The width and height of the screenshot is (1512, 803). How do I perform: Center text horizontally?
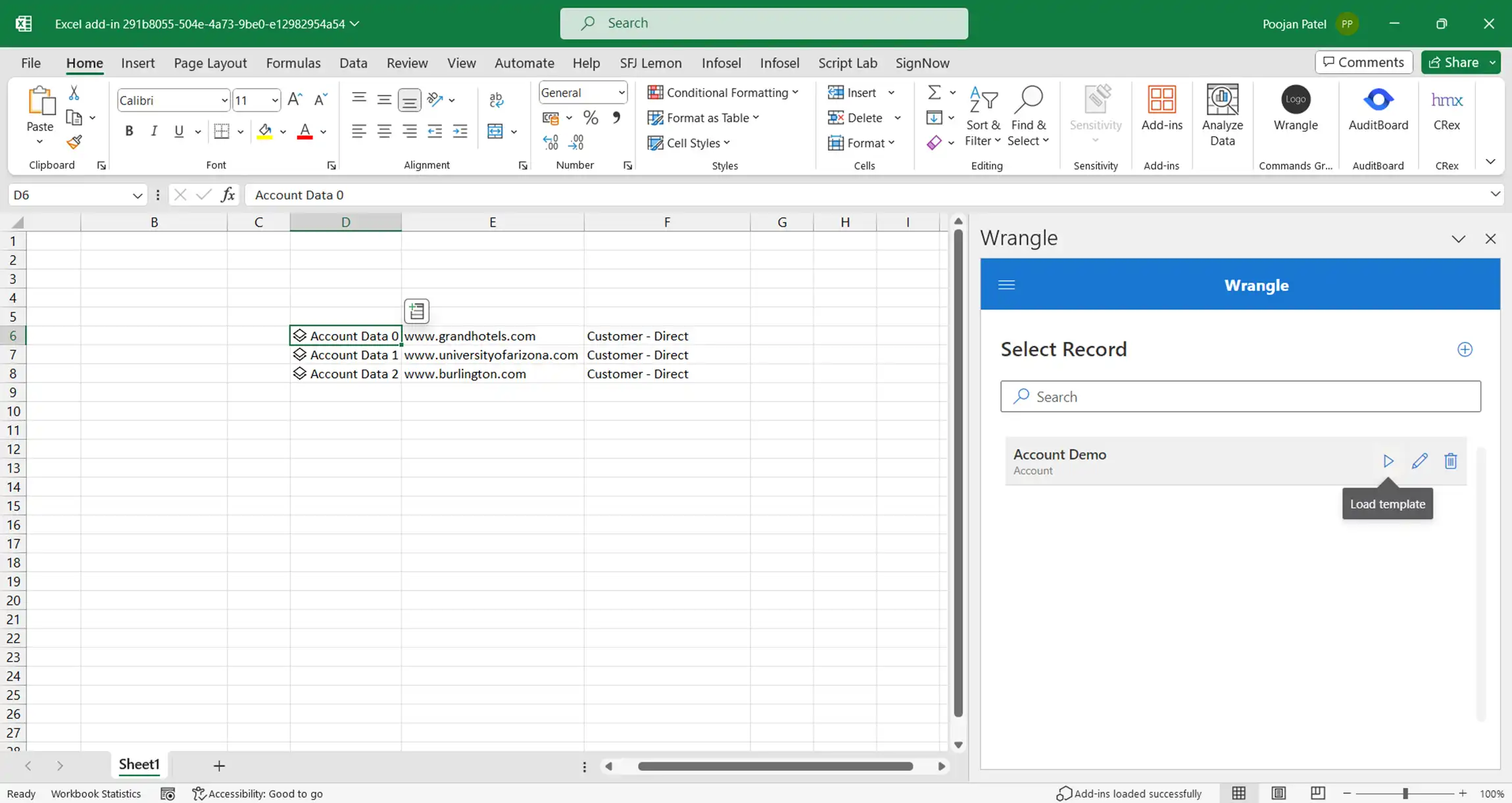(384, 132)
